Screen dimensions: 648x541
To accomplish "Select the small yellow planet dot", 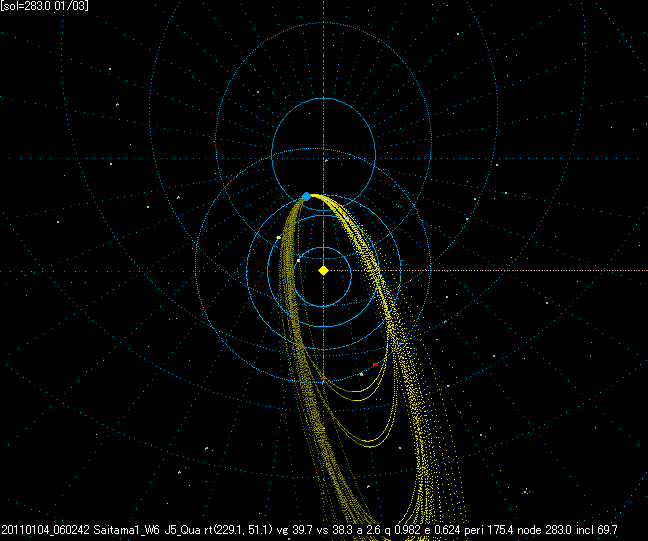I will point(278,238).
